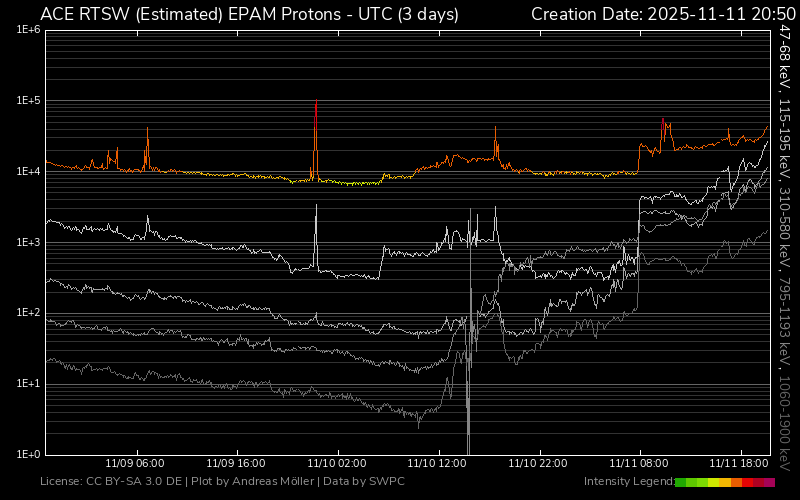The image size is (800, 500).
Task: Click the Creation Date timestamp text
Action: pos(661,14)
